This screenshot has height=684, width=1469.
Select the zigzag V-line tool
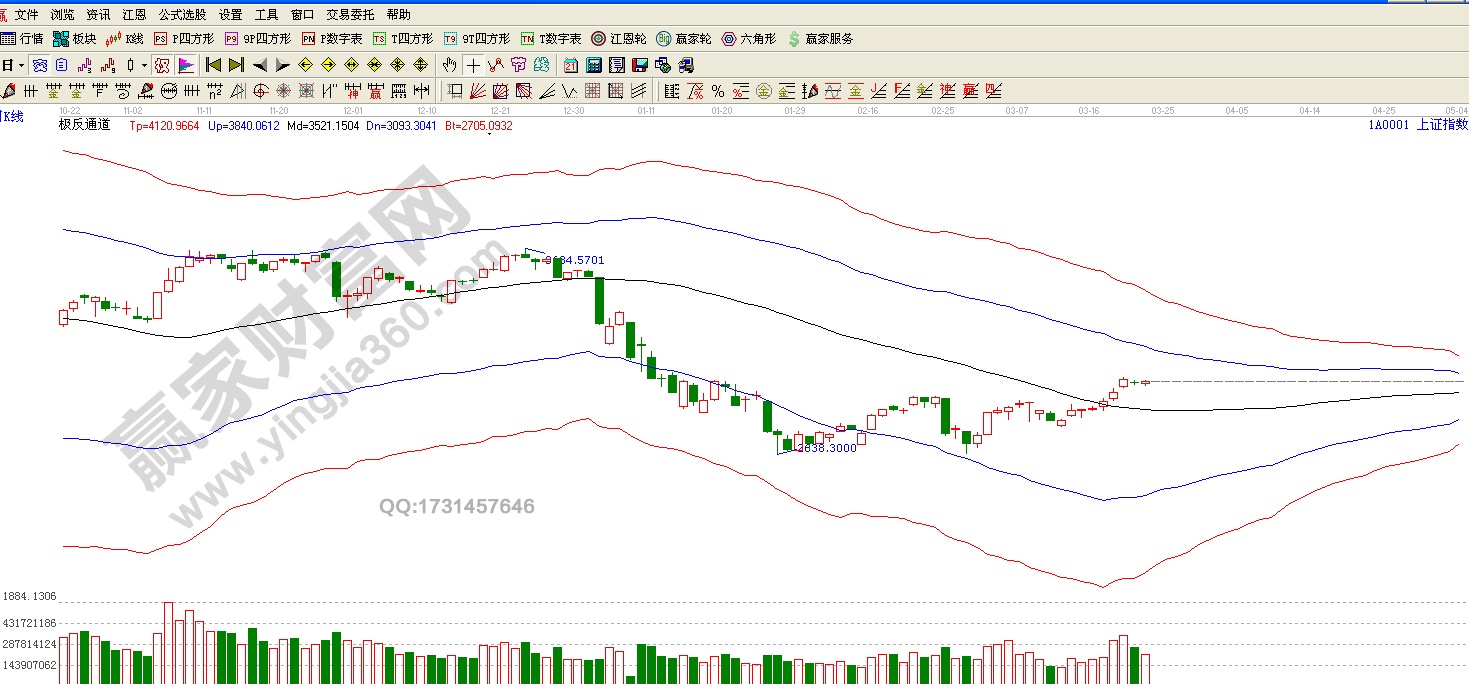coord(568,91)
